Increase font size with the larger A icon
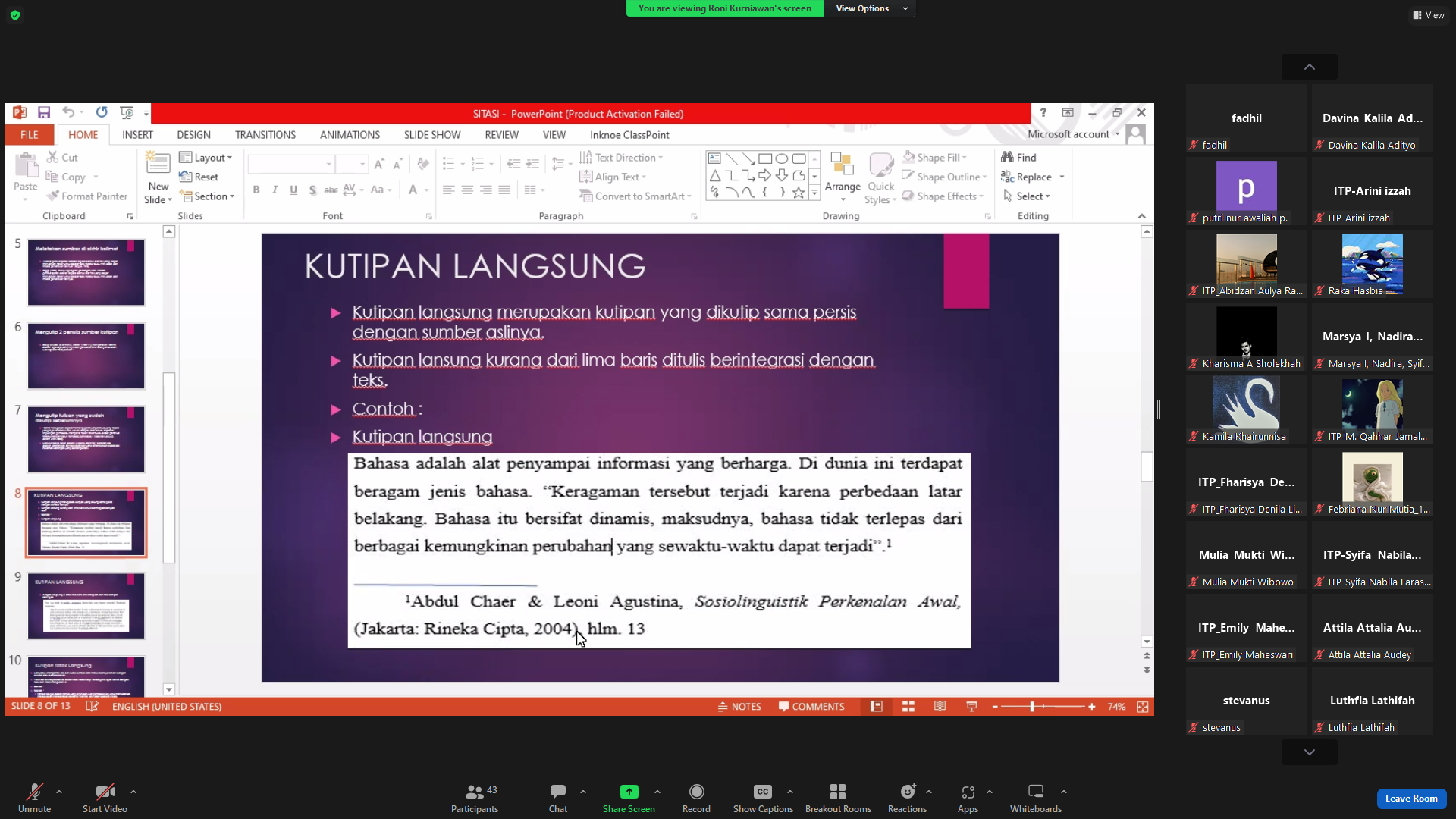Viewport: 1456px width, 819px height. (x=379, y=164)
